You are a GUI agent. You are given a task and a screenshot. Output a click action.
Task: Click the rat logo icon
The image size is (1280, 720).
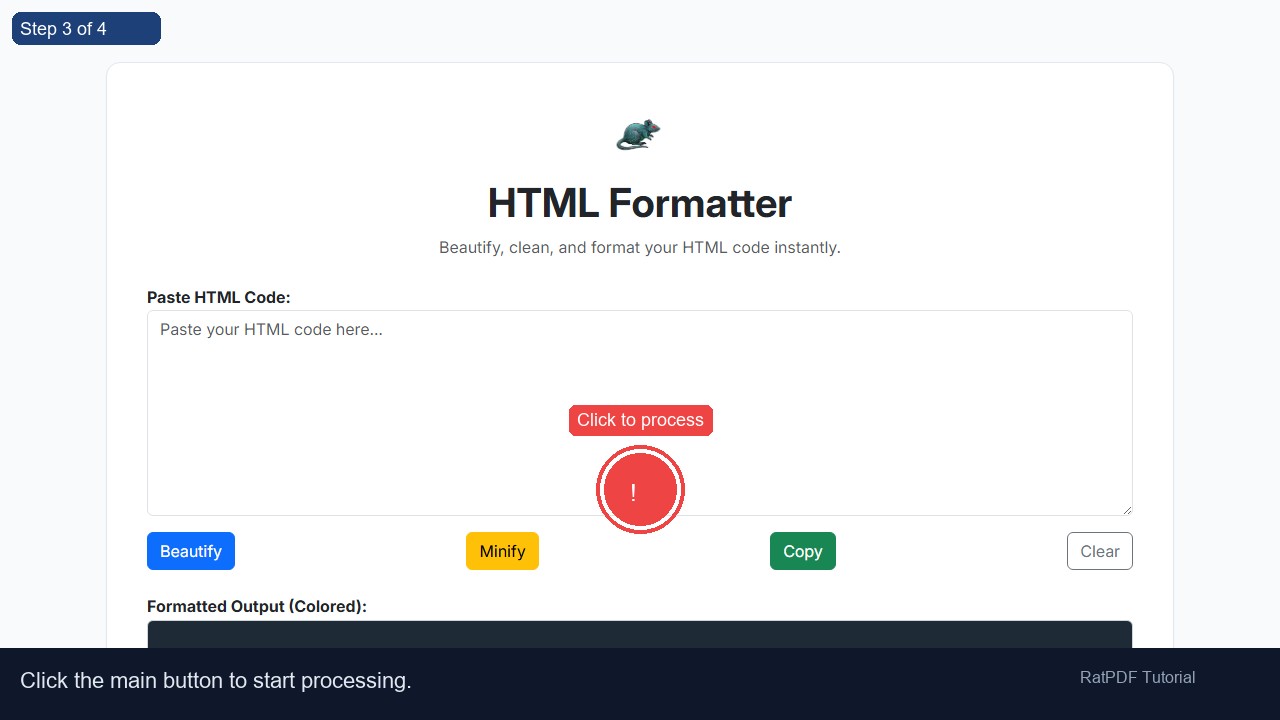pyautogui.click(x=639, y=134)
